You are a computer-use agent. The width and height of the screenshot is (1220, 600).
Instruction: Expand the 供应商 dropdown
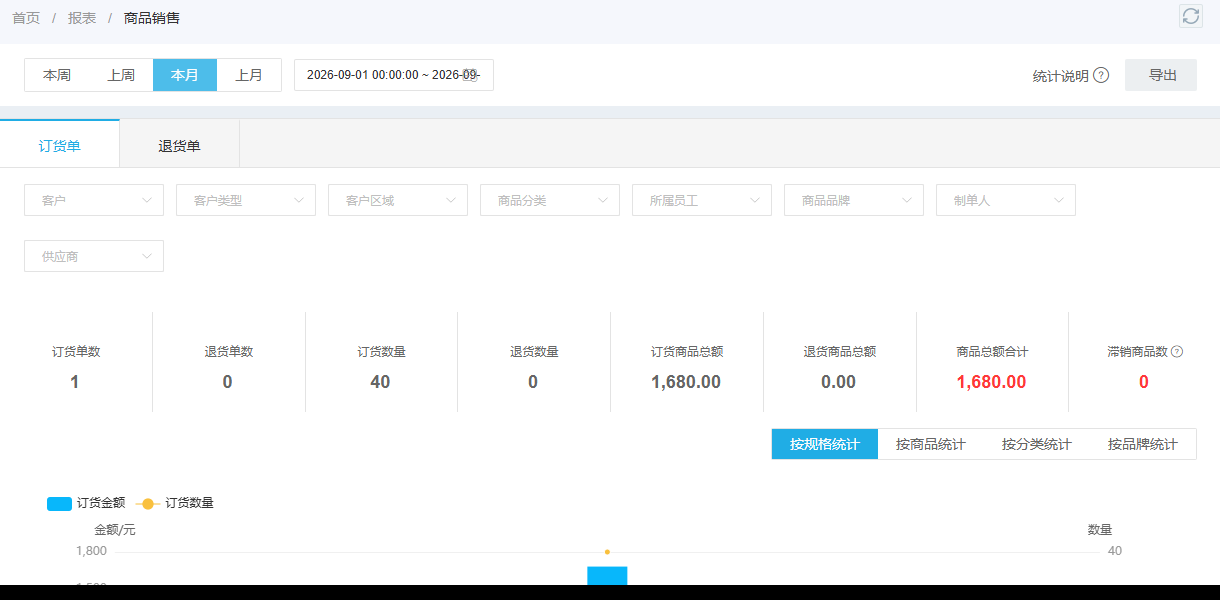point(94,256)
